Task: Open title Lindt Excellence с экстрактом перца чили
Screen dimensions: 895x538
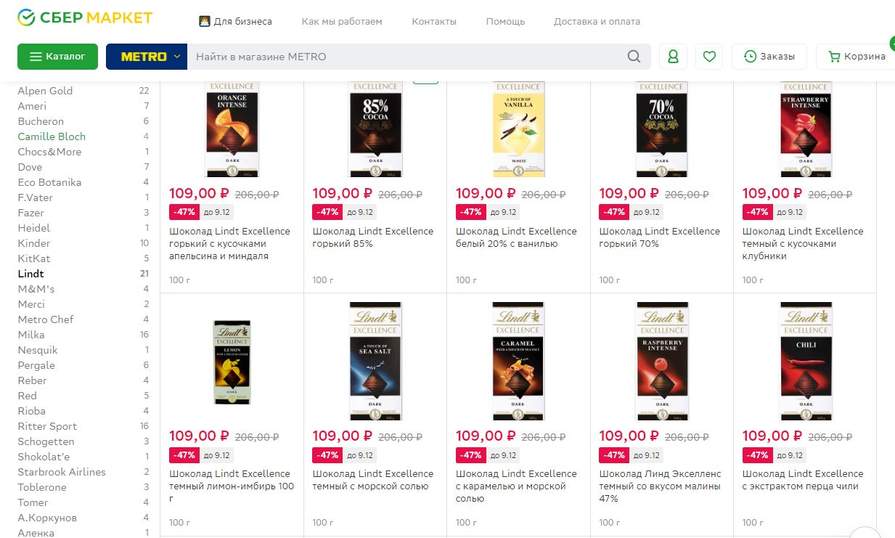Action: point(803,480)
